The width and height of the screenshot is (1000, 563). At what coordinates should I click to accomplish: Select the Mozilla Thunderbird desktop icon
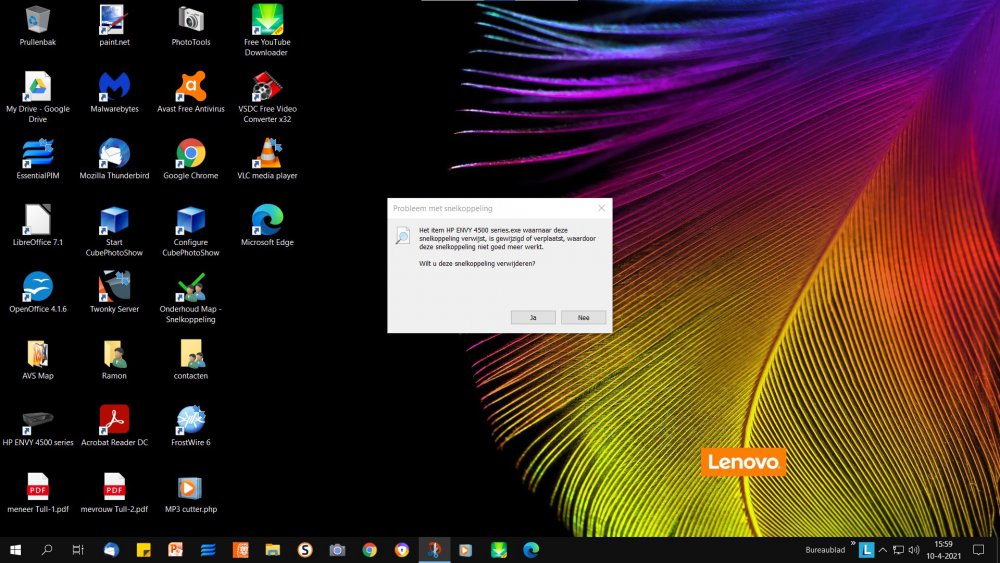coord(114,154)
